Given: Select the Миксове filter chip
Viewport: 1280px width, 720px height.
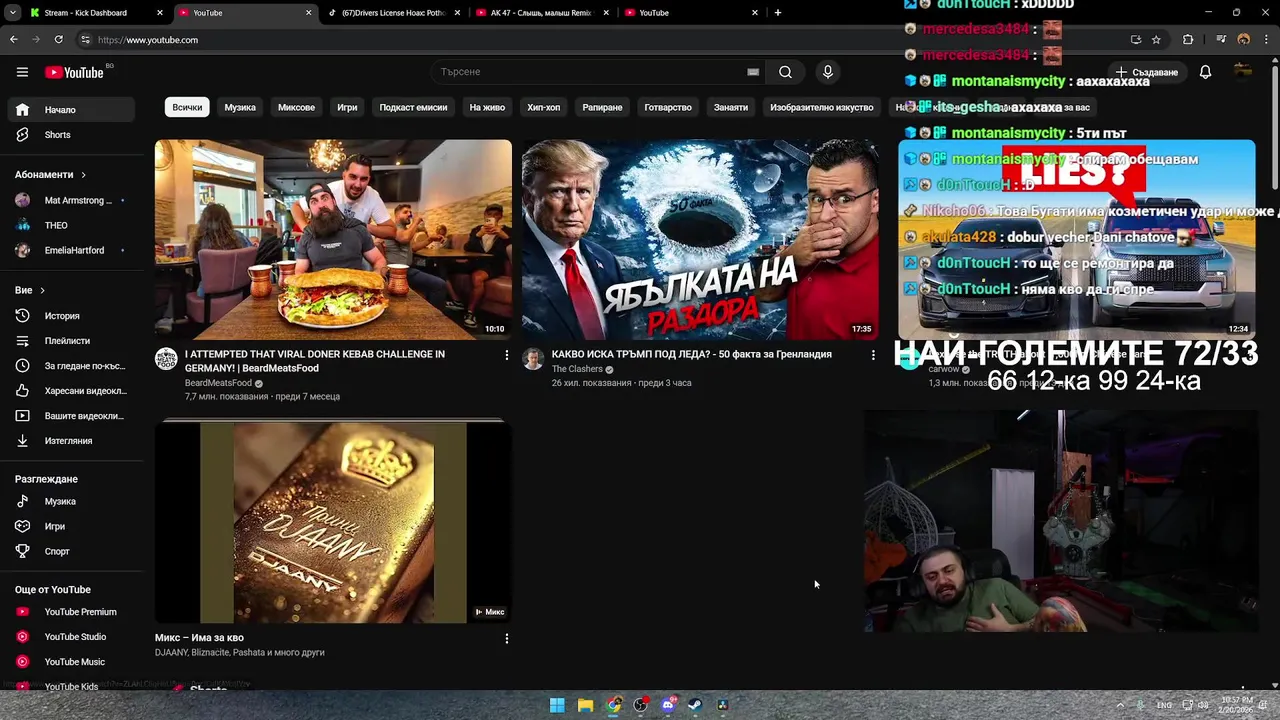Looking at the screenshot, I should (296, 107).
